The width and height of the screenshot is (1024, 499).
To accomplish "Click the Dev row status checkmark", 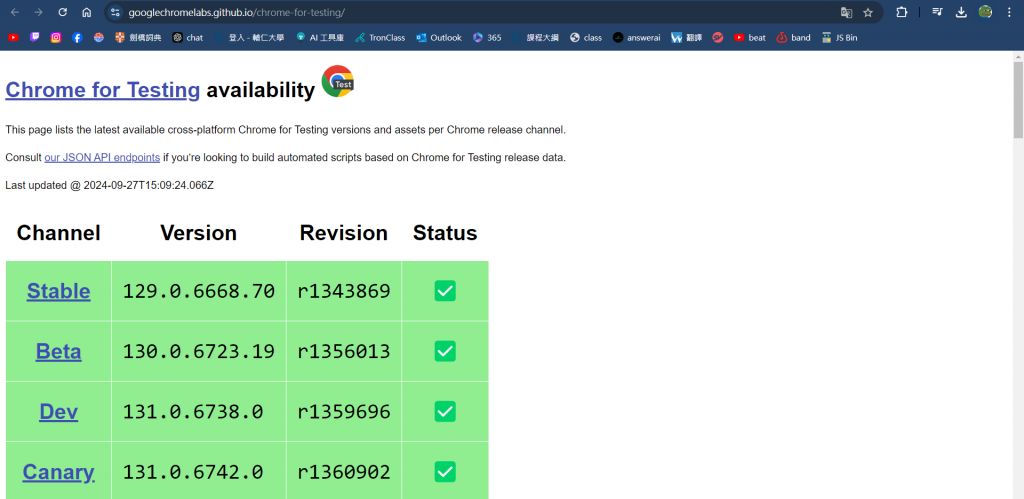I will 445,411.
